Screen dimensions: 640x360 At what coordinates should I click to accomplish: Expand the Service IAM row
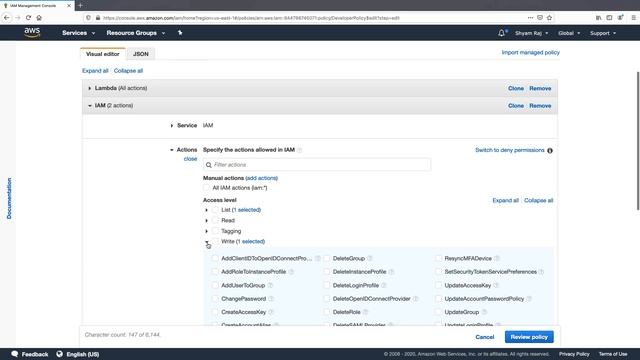pyautogui.click(x=172, y=126)
